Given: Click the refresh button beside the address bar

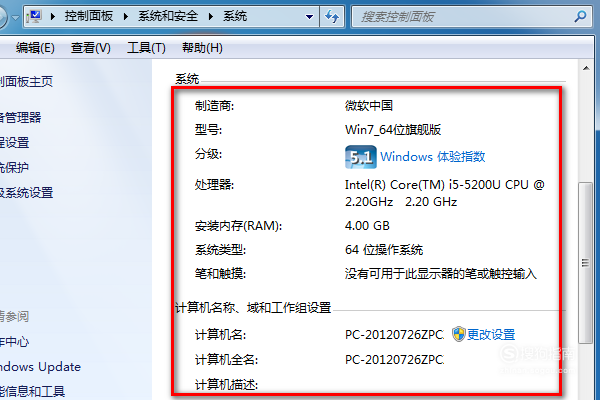Looking at the screenshot, I should click(332, 16).
